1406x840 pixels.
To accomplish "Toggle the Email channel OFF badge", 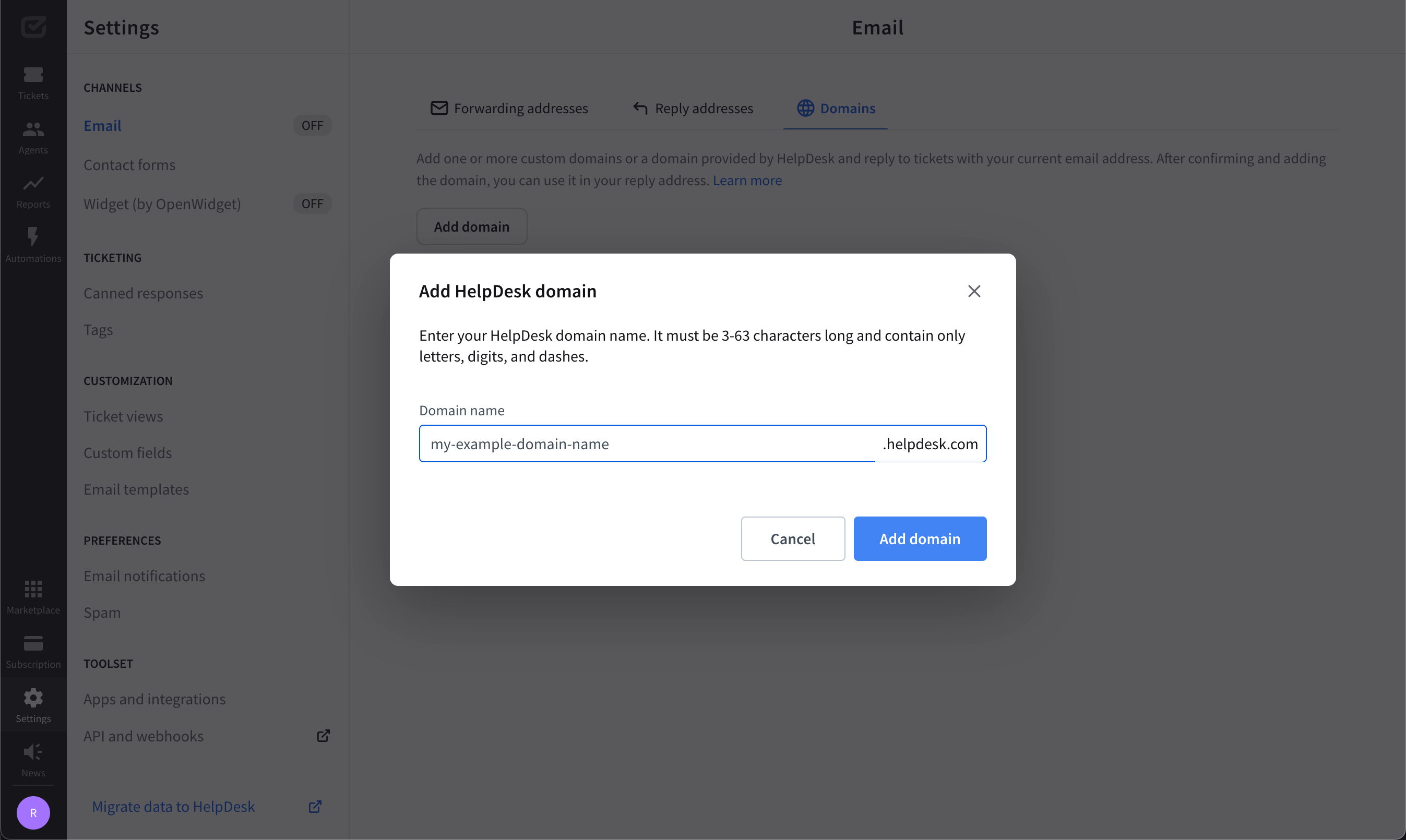I will [312, 126].
